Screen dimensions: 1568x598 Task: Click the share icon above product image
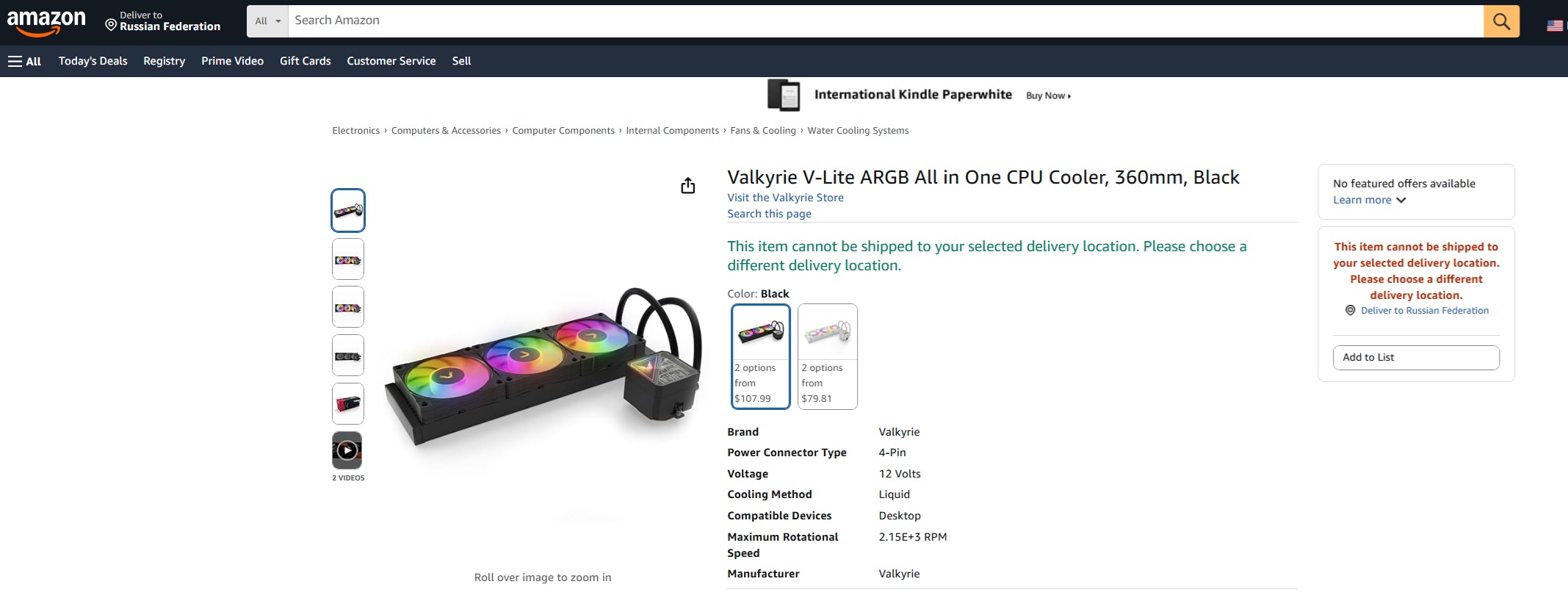(x=687, y=186)
